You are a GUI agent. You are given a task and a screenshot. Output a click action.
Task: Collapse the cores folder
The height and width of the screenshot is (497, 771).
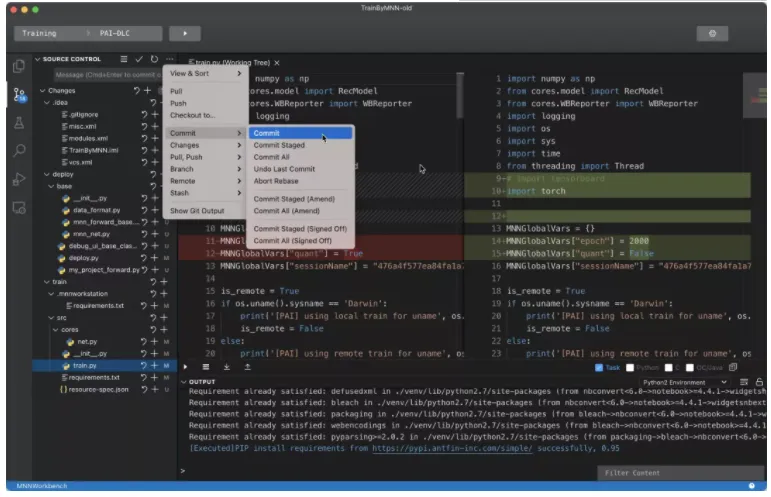tap(56, 330)
